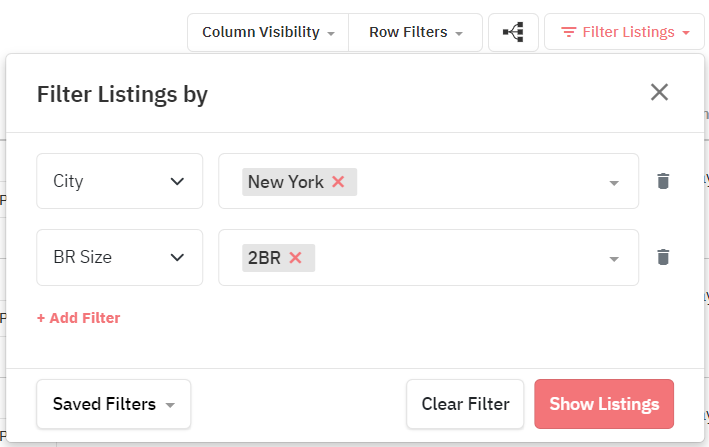Image resolution: width=709 pixels, height=447 pixels.
Task: Click the Show Listings button
Action: pyautogui.click(x=604, y=404)
